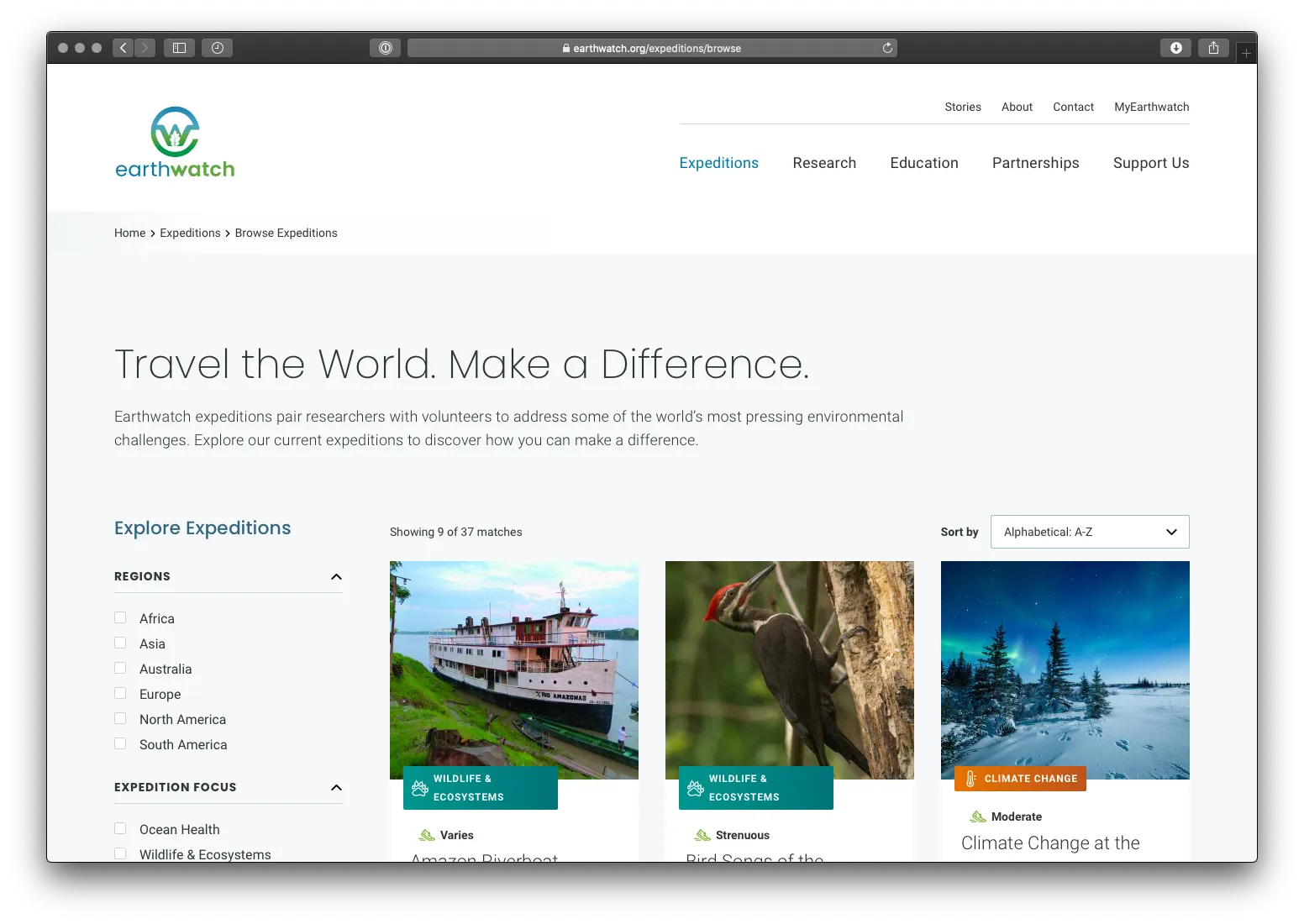The height and width of the screenshot is (924, 1304).
Task: Open the MyEarthwatch link
Action: [1151, 107]
